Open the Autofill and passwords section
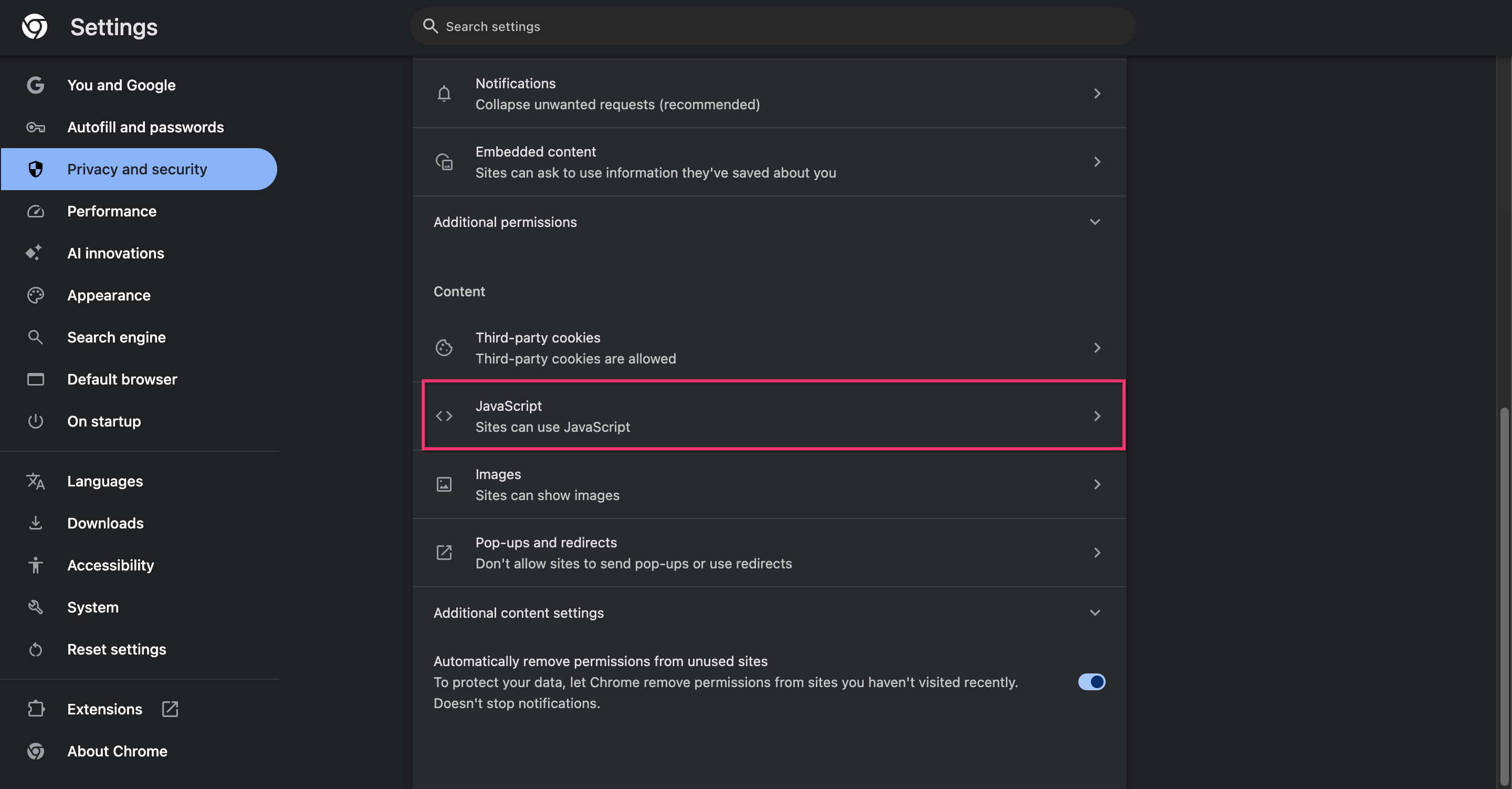 click(x=145, y=128)
